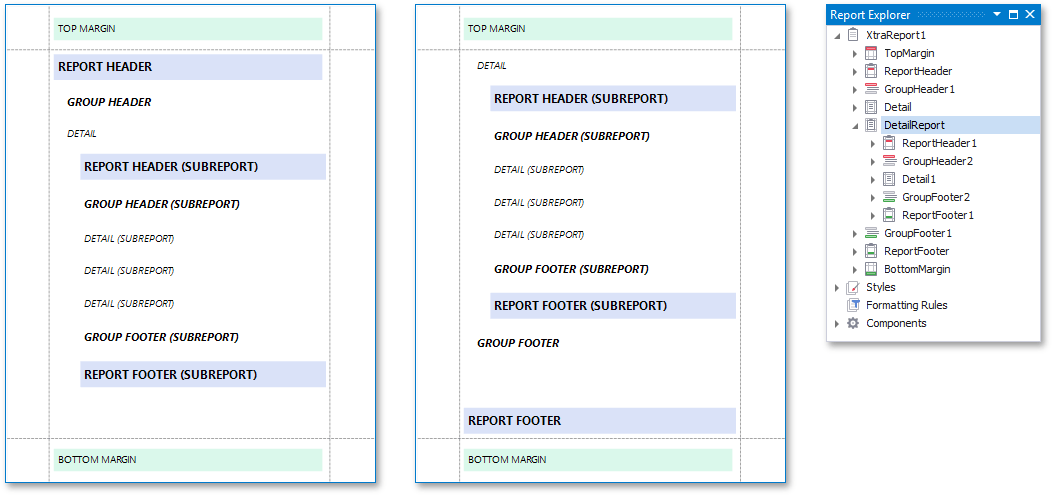
Task: Click the DetailReport band icon
Action: [871, 125]
